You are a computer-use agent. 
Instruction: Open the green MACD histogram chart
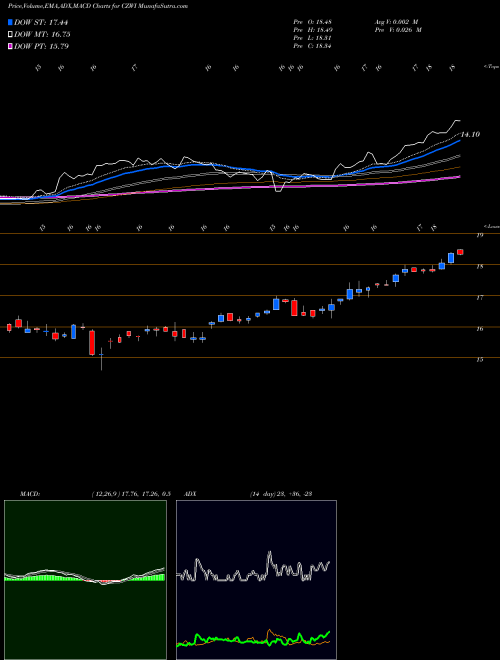pos(85,580)
